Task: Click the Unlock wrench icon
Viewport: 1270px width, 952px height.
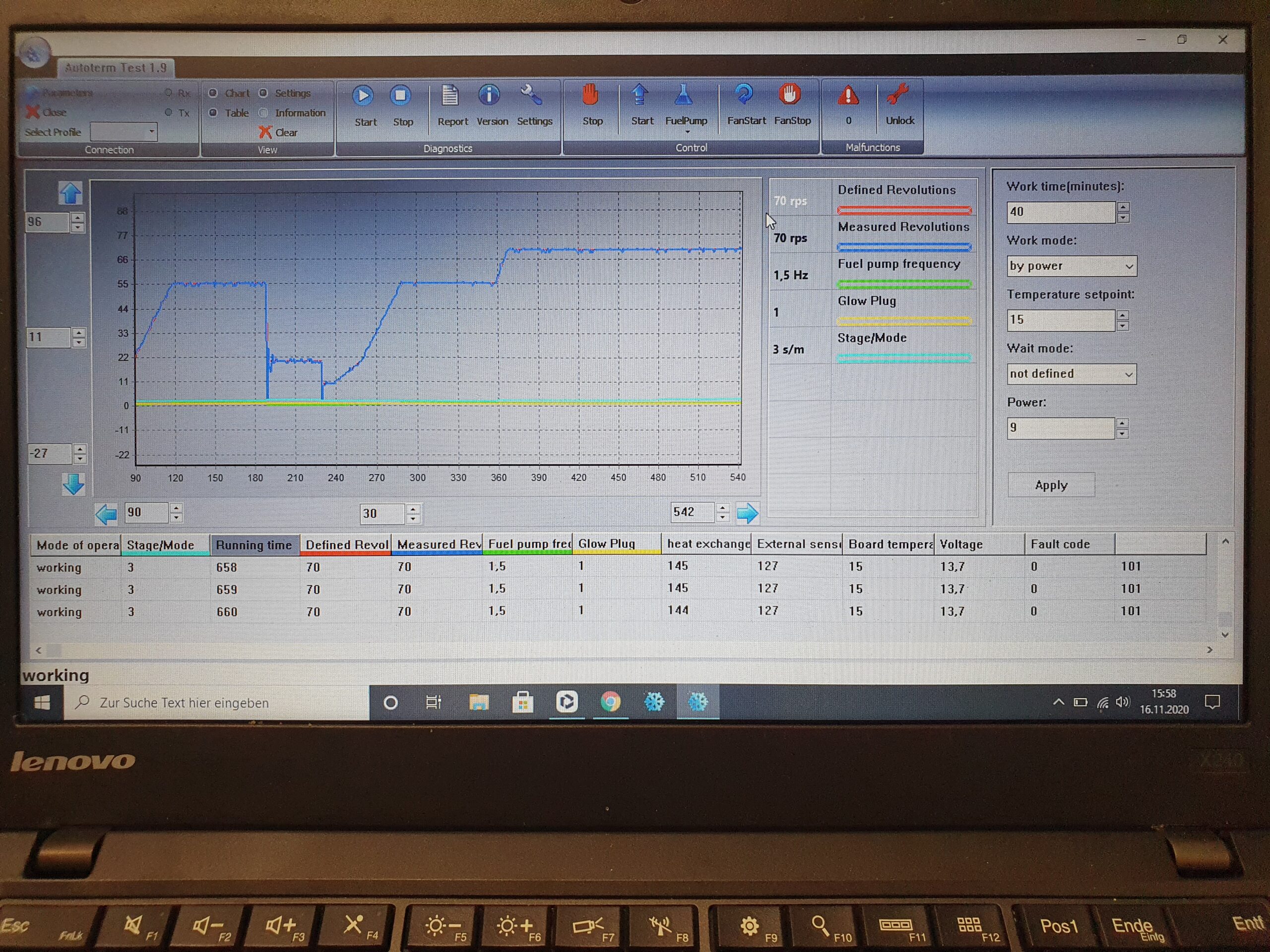Action: (x=897, y=95)
